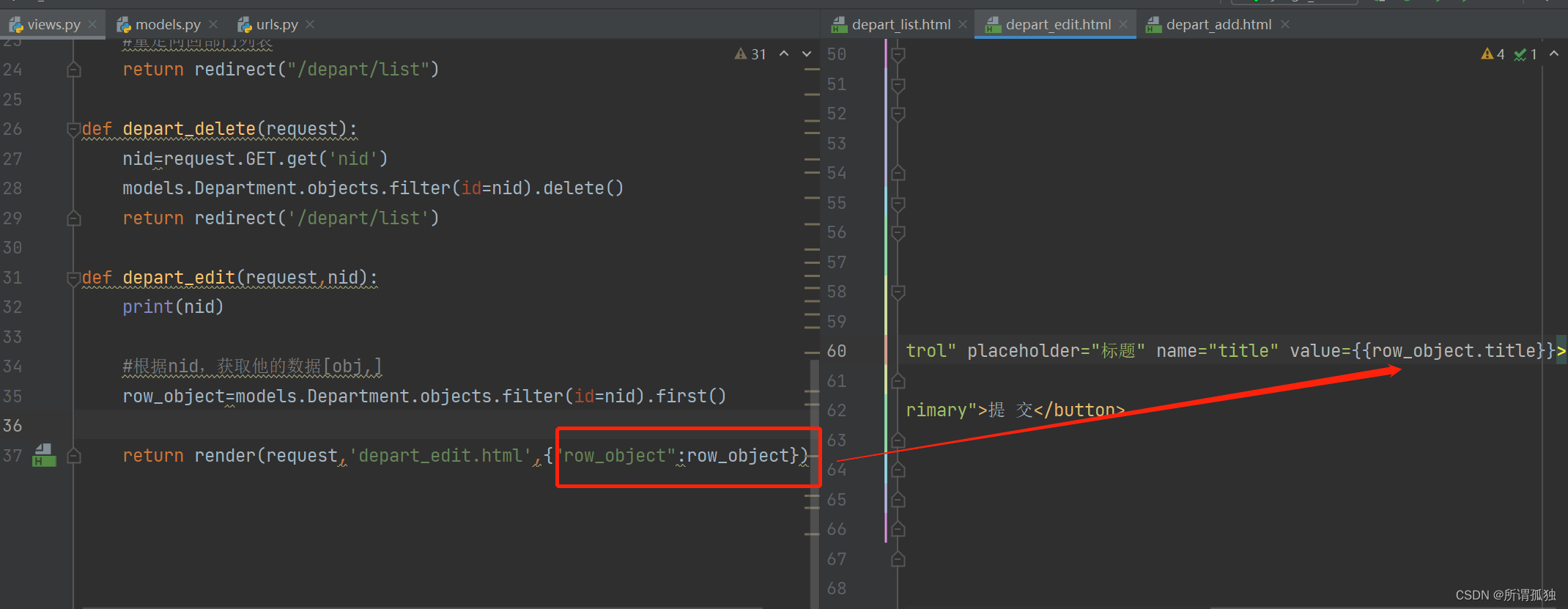Image resolution: width=1568 pixels, height=609 pixels.
Task: Click line number 36 in views.py gutter
Action: coord(12,426)
